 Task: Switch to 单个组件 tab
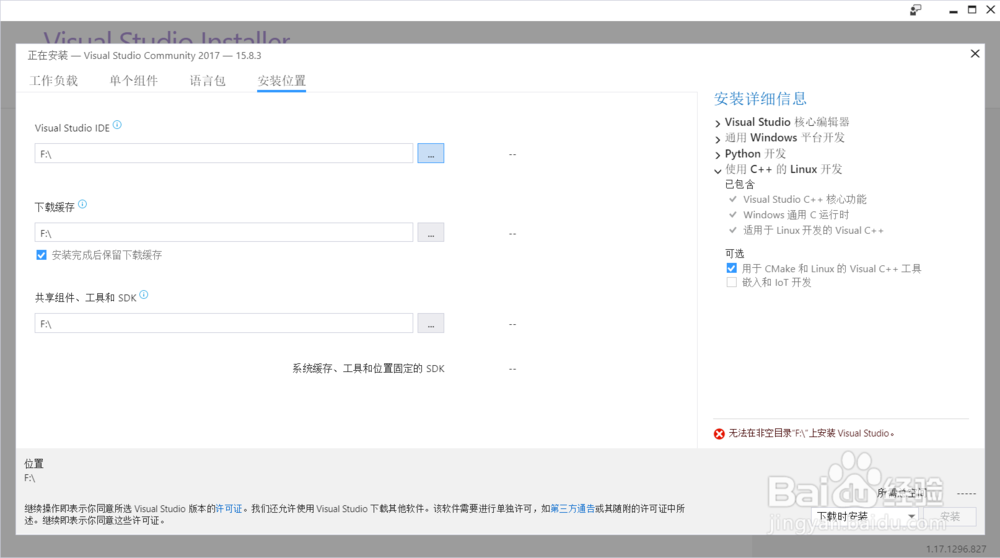pos(133,81)
